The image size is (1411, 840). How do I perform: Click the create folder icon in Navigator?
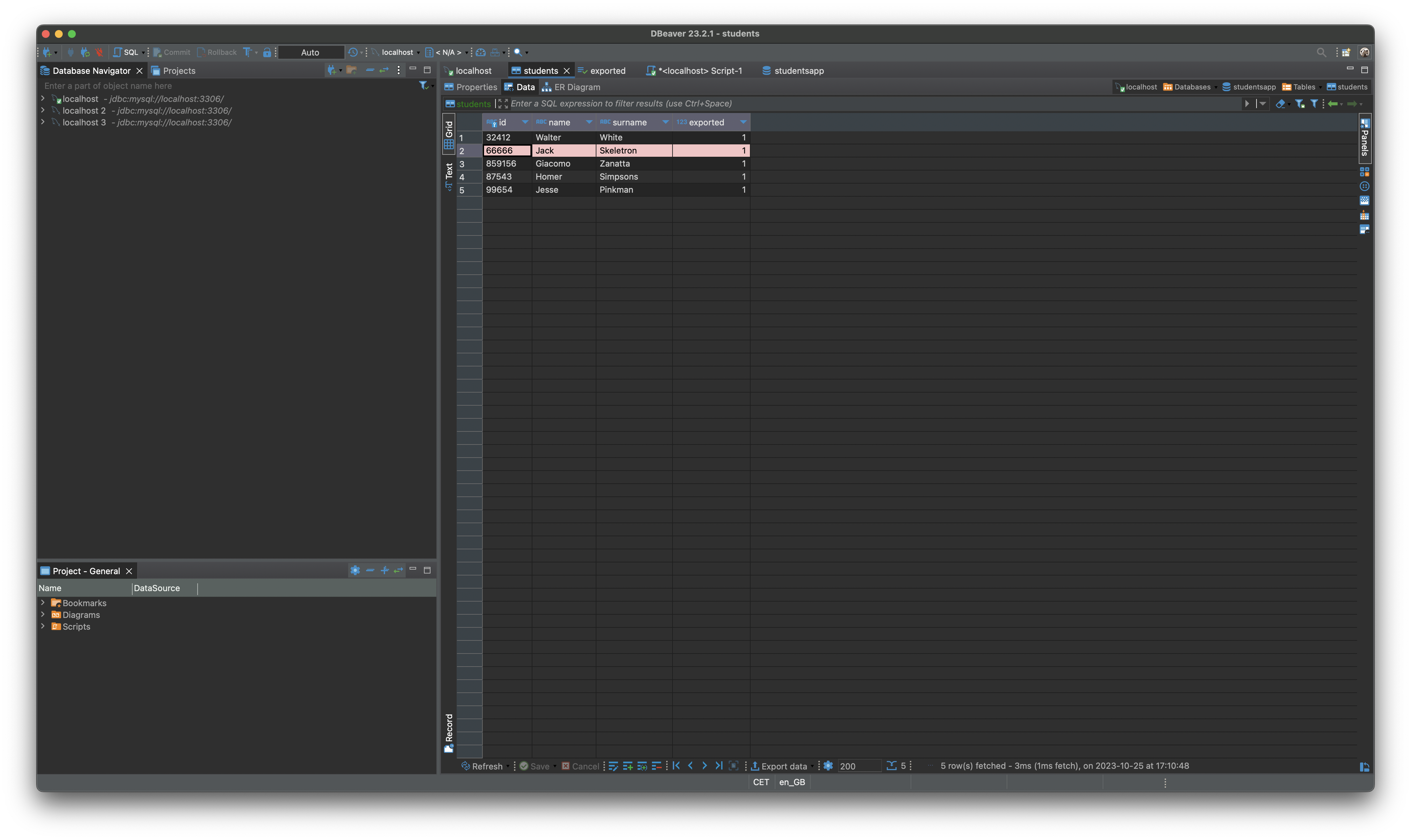pos(351,70)
